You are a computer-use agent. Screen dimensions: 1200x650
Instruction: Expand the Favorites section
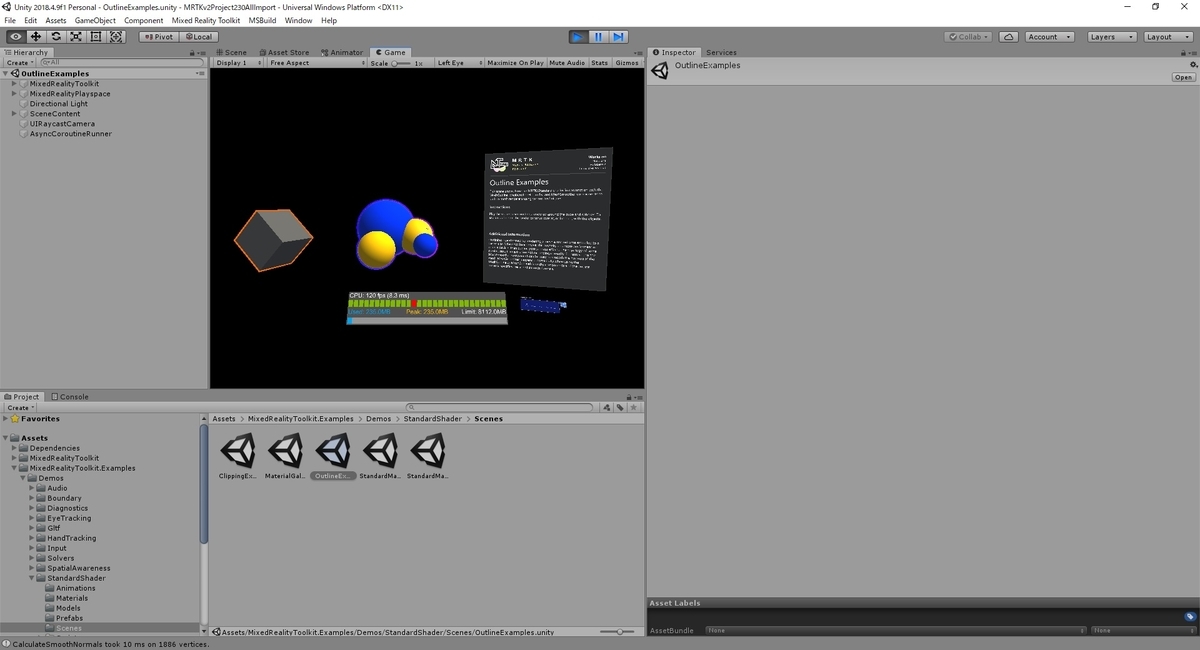(6, 419)
